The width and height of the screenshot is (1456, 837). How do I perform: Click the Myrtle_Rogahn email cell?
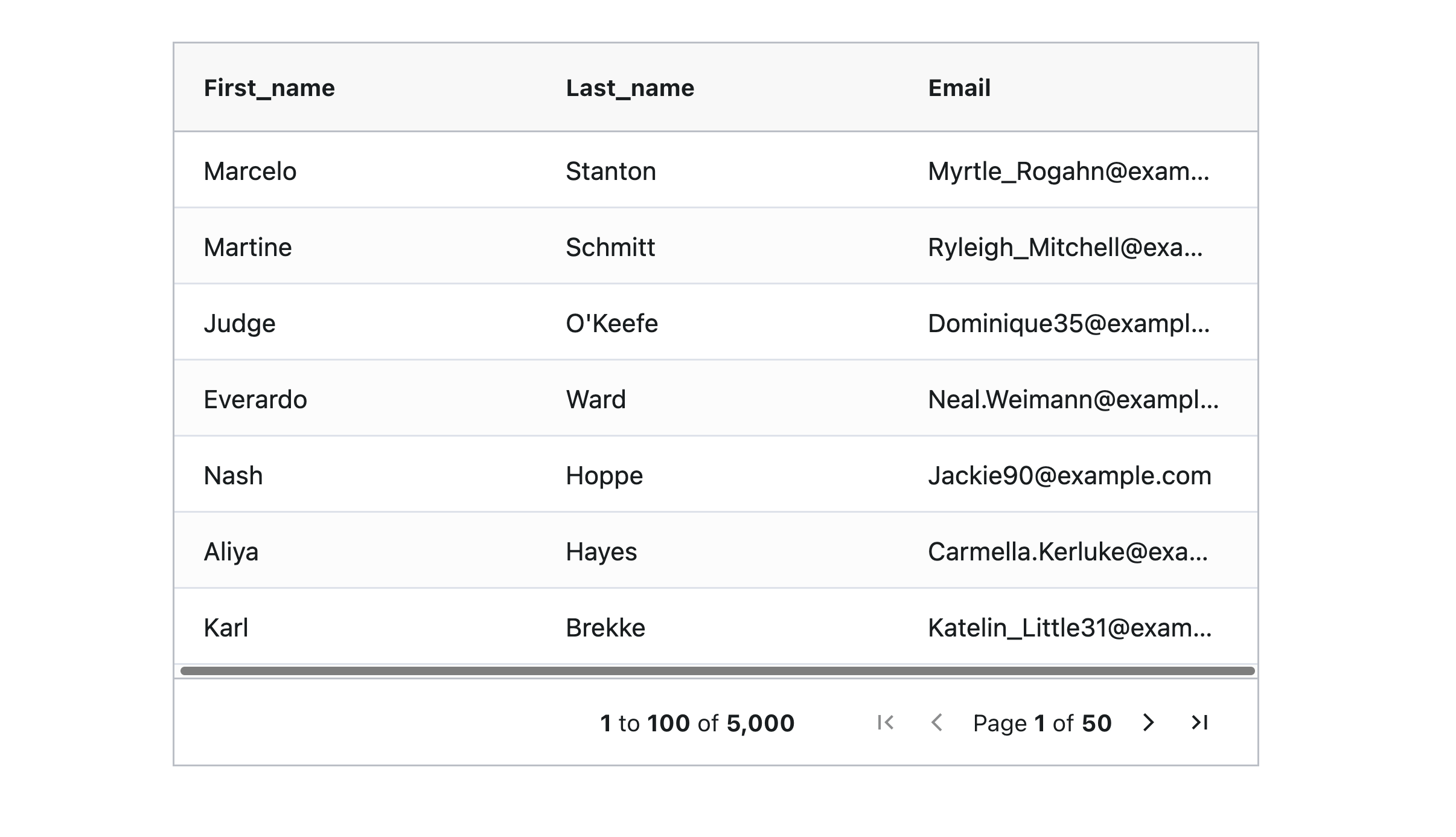[x=1068, y=172]
